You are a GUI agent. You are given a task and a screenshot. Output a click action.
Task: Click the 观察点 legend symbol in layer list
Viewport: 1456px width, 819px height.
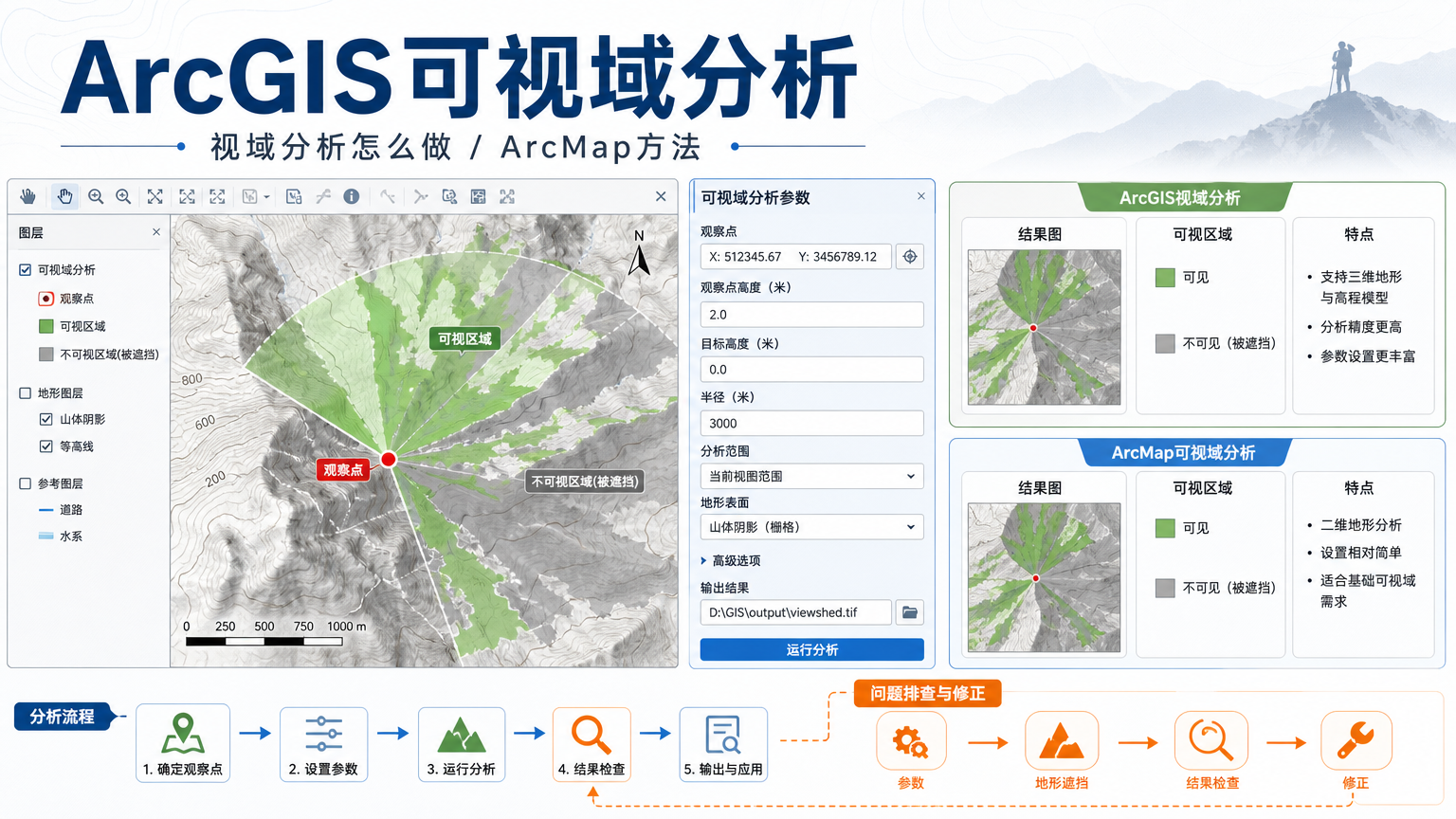45,299
